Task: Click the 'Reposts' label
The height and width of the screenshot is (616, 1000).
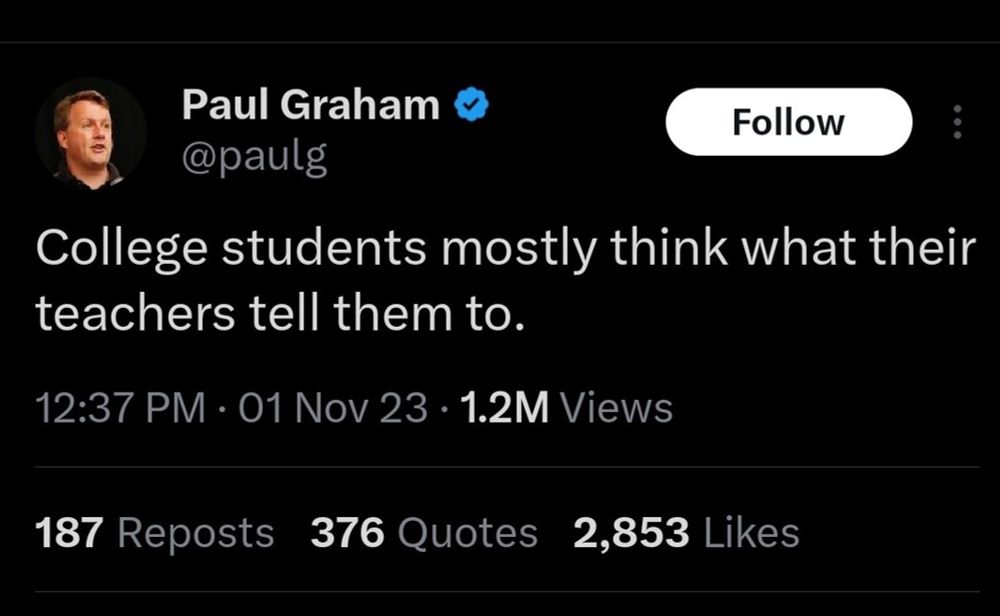Action: (x=196, y=534)
